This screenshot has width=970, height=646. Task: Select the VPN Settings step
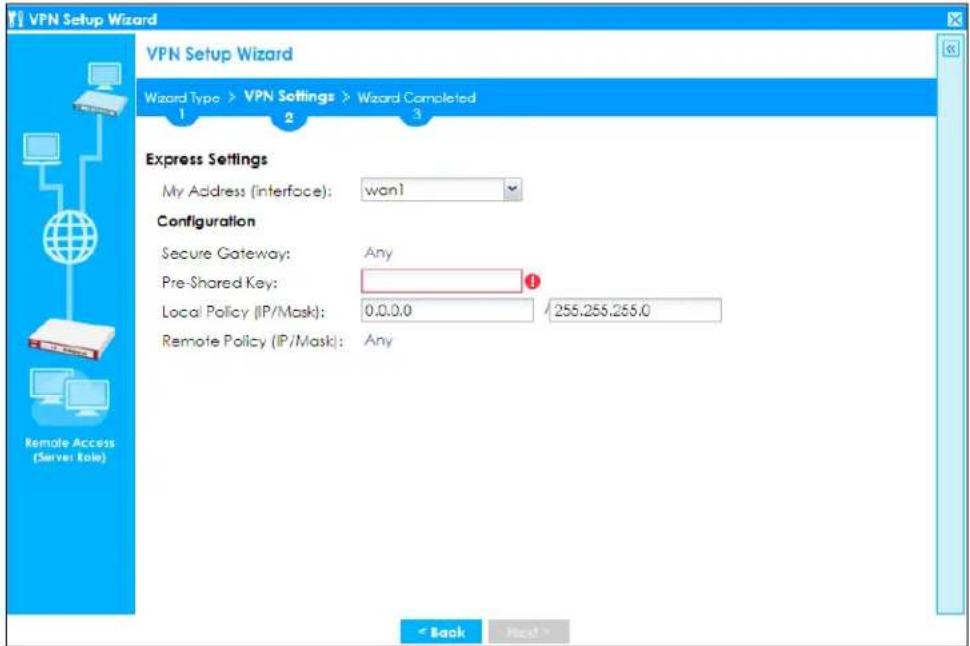pos(289,97)
